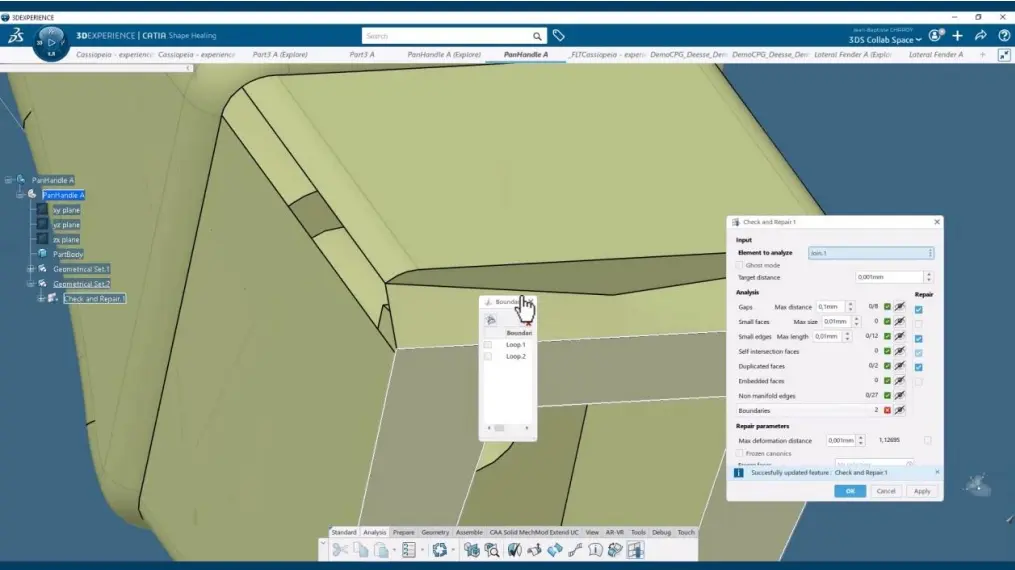Click the update/refresh cycle icon in toolbar
1015x570 pixels.
pyautogui.click(x=440, y=550)
